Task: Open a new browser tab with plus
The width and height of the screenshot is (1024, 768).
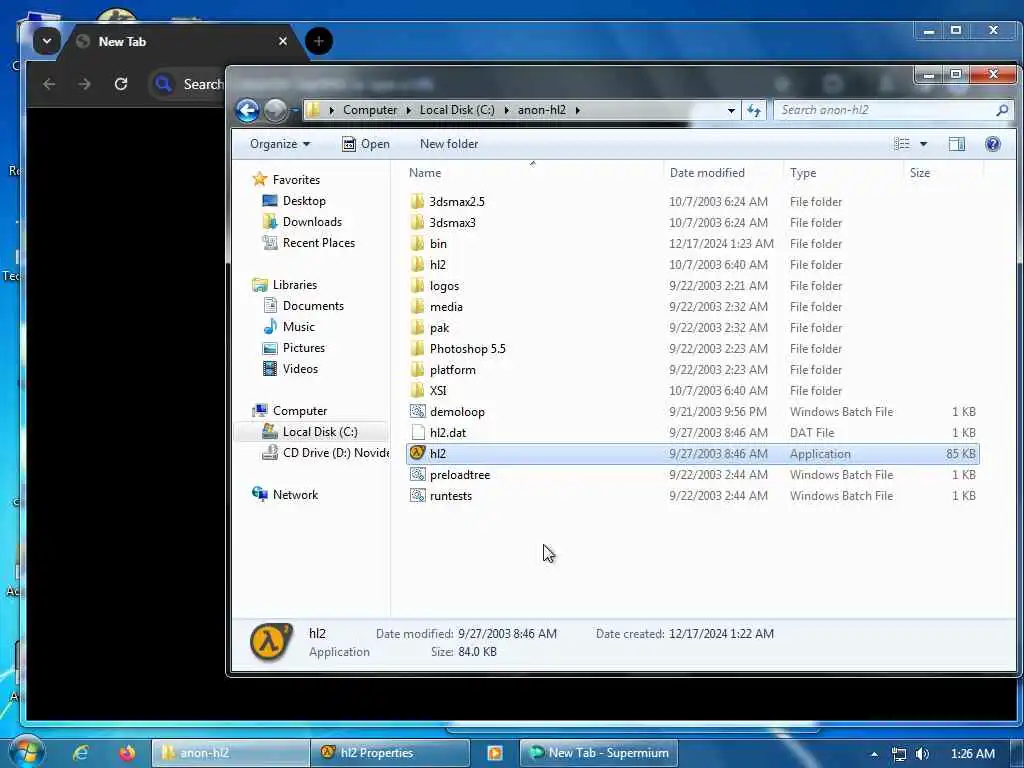Action: [x=319, y=41]
